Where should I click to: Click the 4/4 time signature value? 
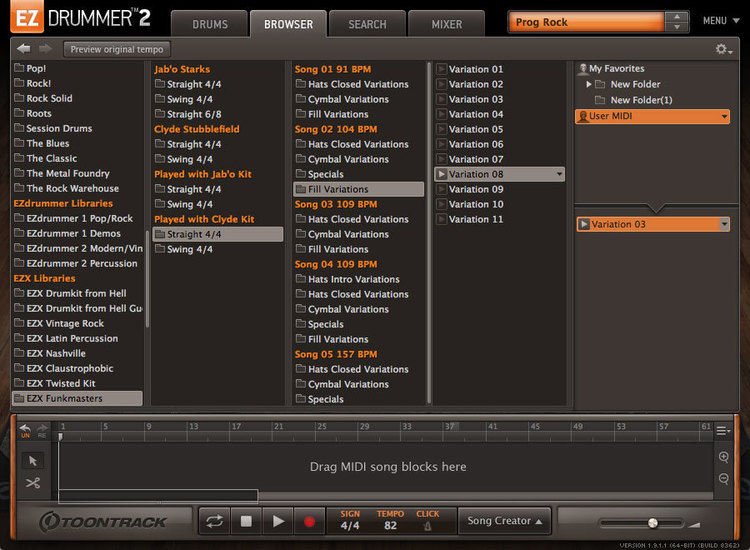click(x=350, y=526)
